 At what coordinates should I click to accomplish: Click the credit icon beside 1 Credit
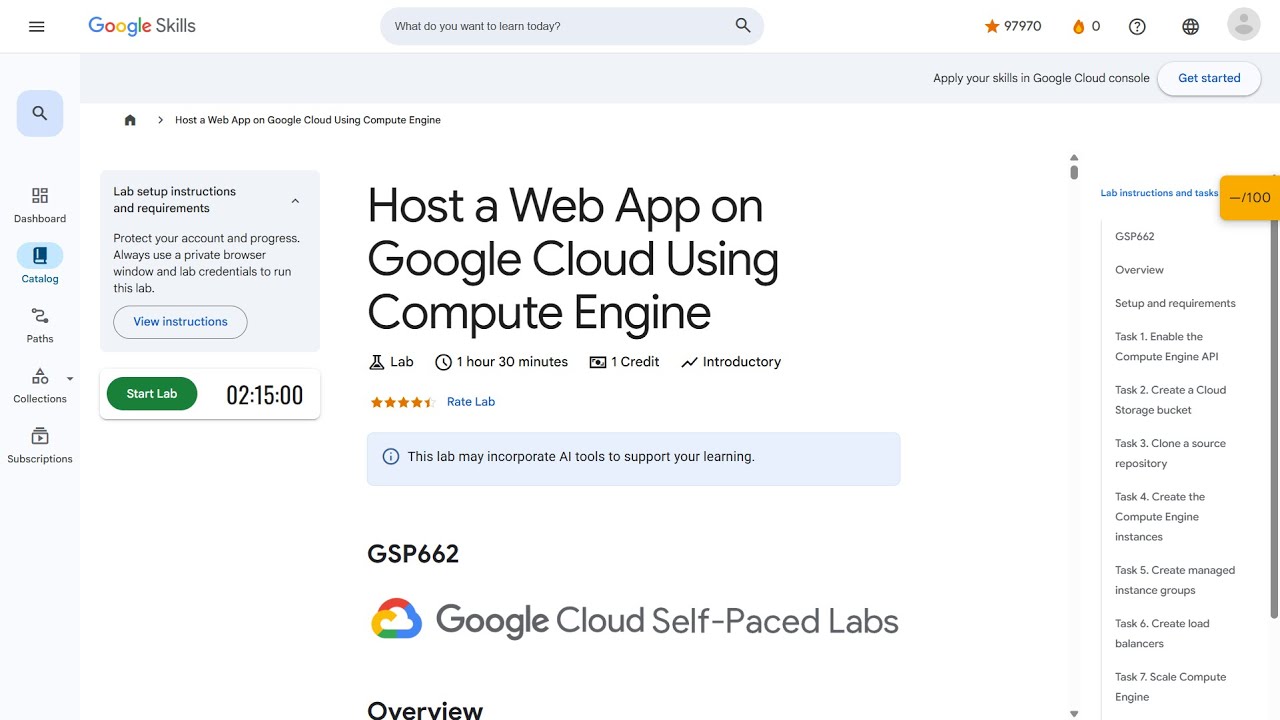(x=598, y=362)
